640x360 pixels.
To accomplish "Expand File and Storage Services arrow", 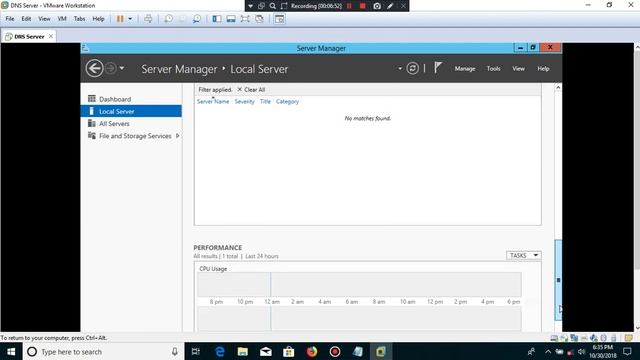I will coord(178,136).
